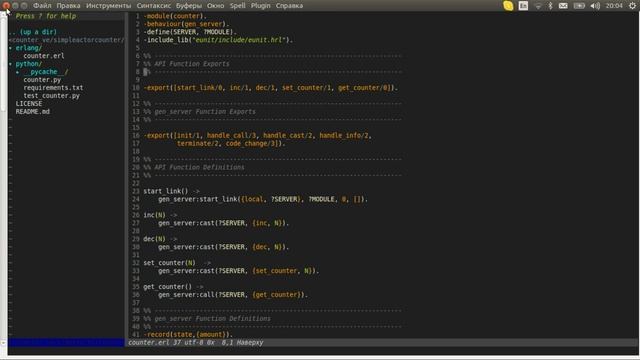Click the left vertical scrollbar of the tree

click(x=4, y=178)
